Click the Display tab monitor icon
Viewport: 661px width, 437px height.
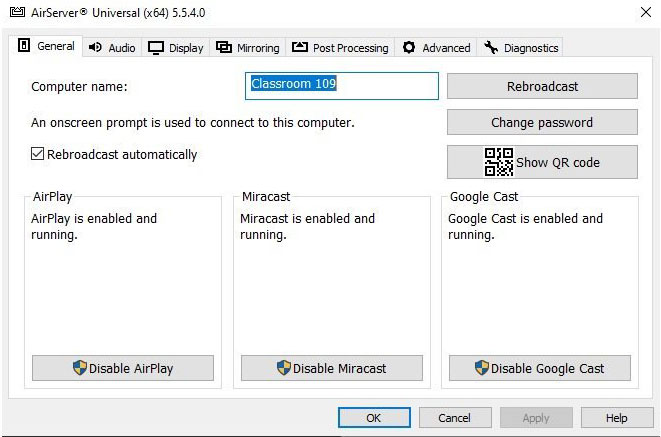(x=156, y=48)
